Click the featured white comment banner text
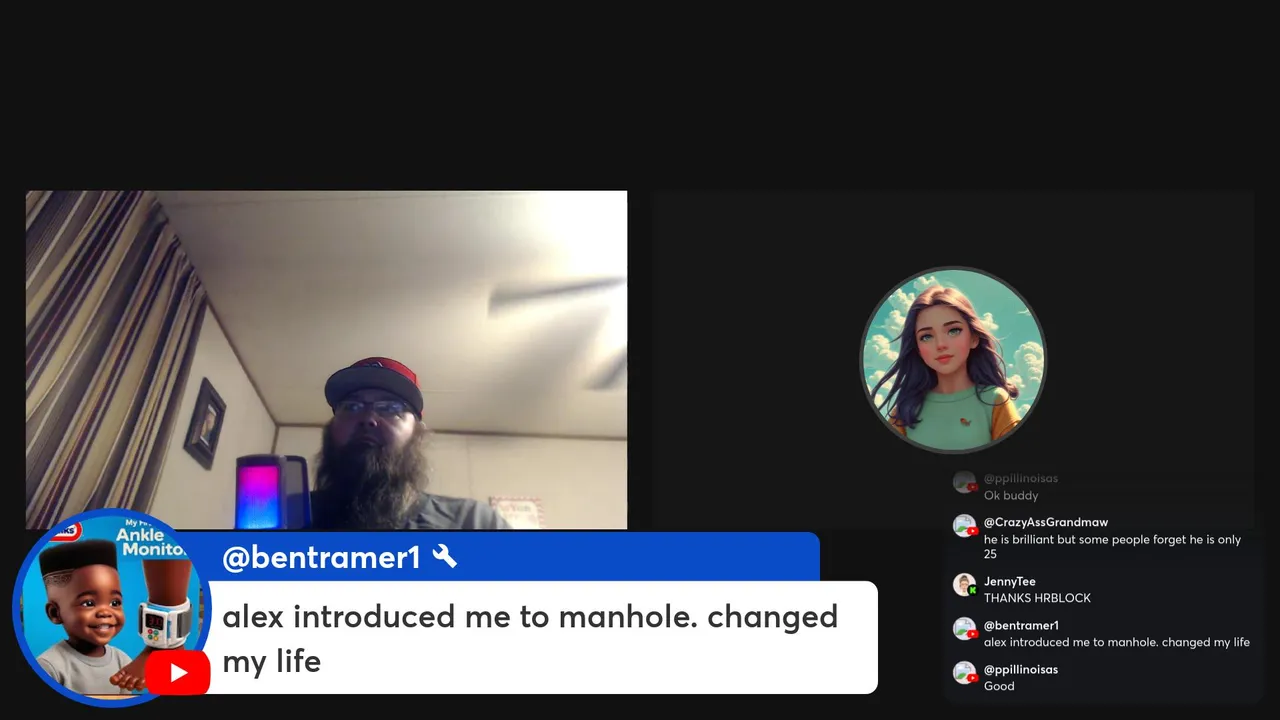1280x720 pixels. pos(530,638)
